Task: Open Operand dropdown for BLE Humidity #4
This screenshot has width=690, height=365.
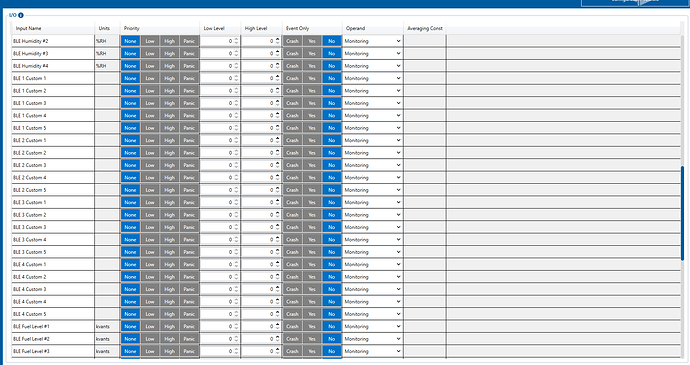Action: pyautogui.click(x=373, y=66)
